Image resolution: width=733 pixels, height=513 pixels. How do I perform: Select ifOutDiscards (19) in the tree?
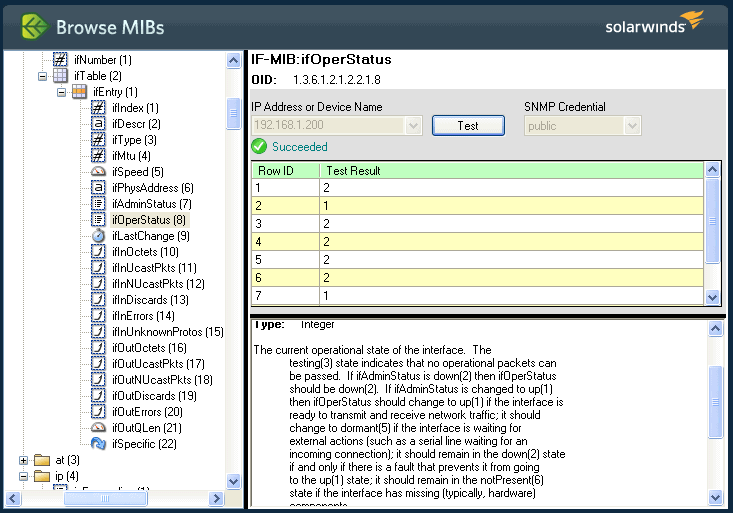click(154, 396)
